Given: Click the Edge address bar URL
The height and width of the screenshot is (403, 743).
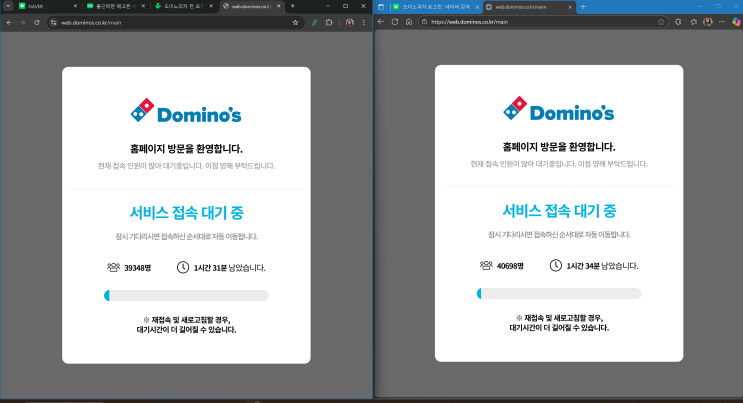Looking at the screenshot, I should pyautogui.click(x=470, y=22).
